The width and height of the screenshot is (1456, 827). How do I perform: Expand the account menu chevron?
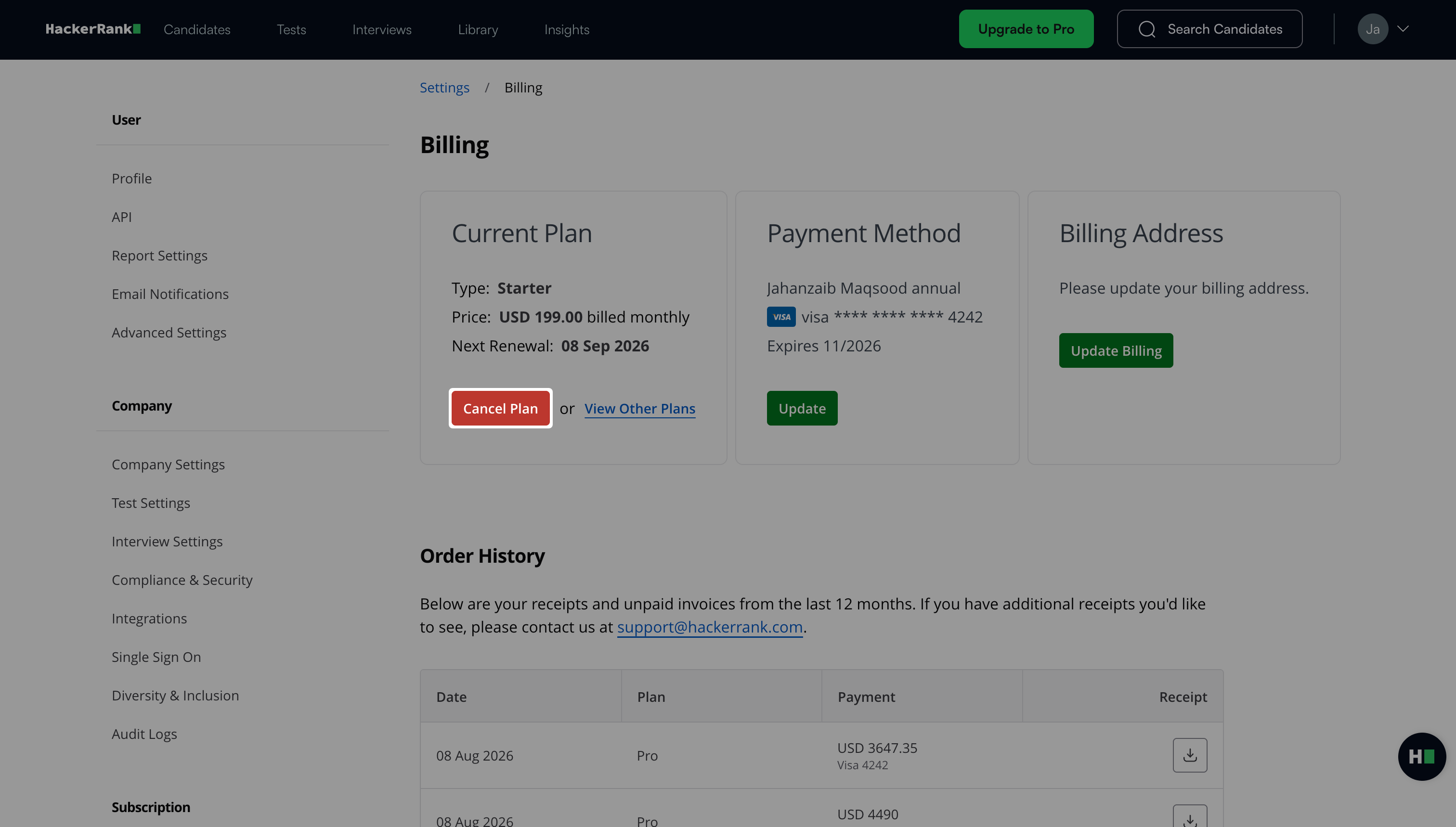1403,29
